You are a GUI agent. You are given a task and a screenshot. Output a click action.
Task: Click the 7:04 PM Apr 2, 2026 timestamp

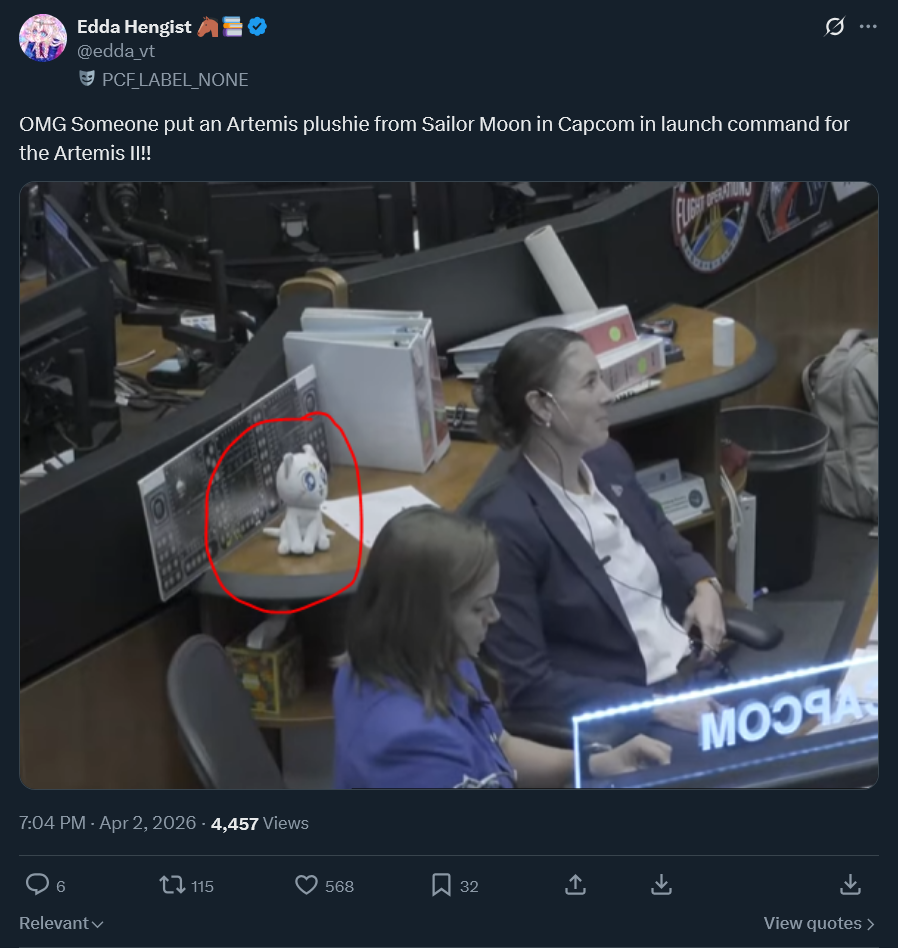[108, 823]
